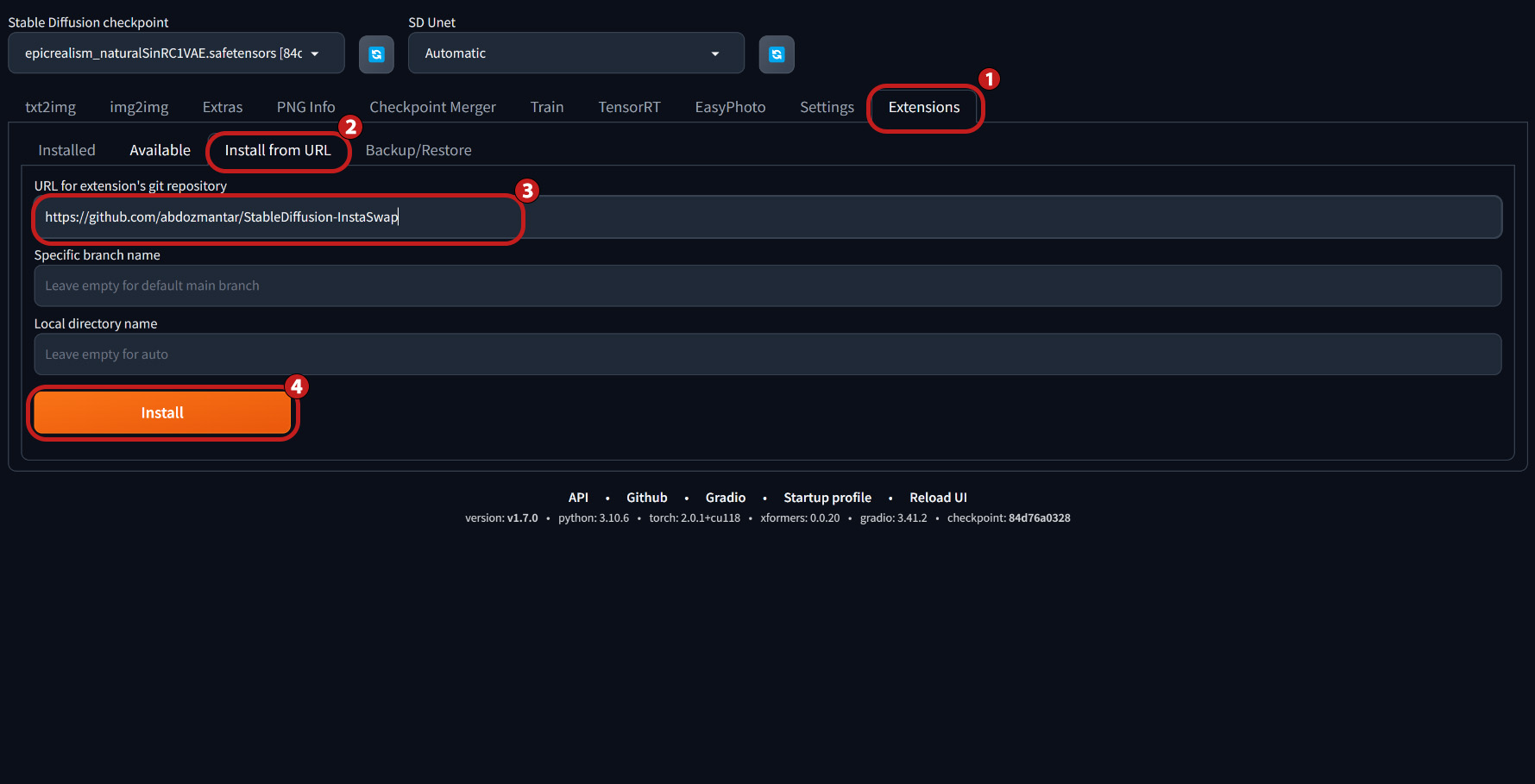Focus the git repository URL field
Viewport: 1535px width, 784px height.
click(x=768, y=217)
